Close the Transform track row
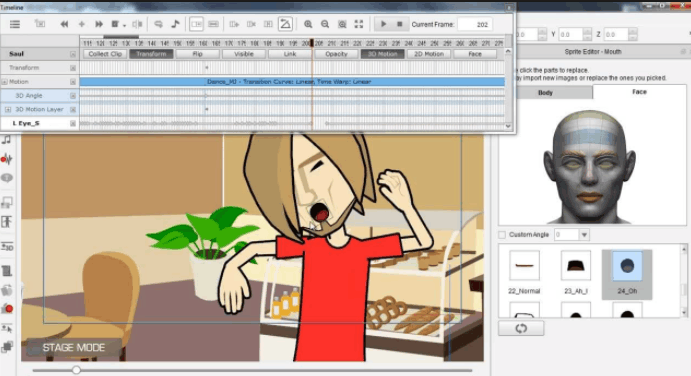Viewport: 691px width, 376px height. pyautogui.click(x=73, y=68)
